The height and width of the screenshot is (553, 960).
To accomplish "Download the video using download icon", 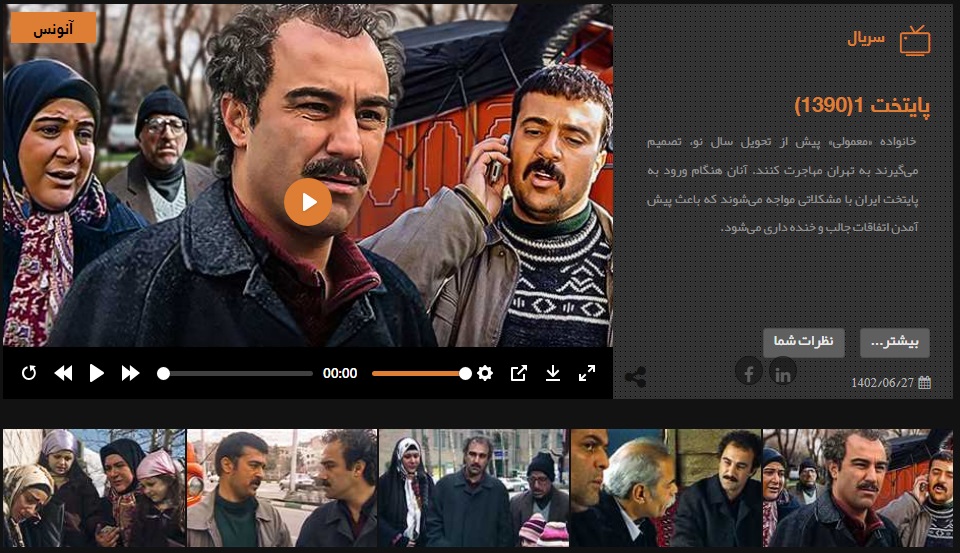I will click(552, 373).
